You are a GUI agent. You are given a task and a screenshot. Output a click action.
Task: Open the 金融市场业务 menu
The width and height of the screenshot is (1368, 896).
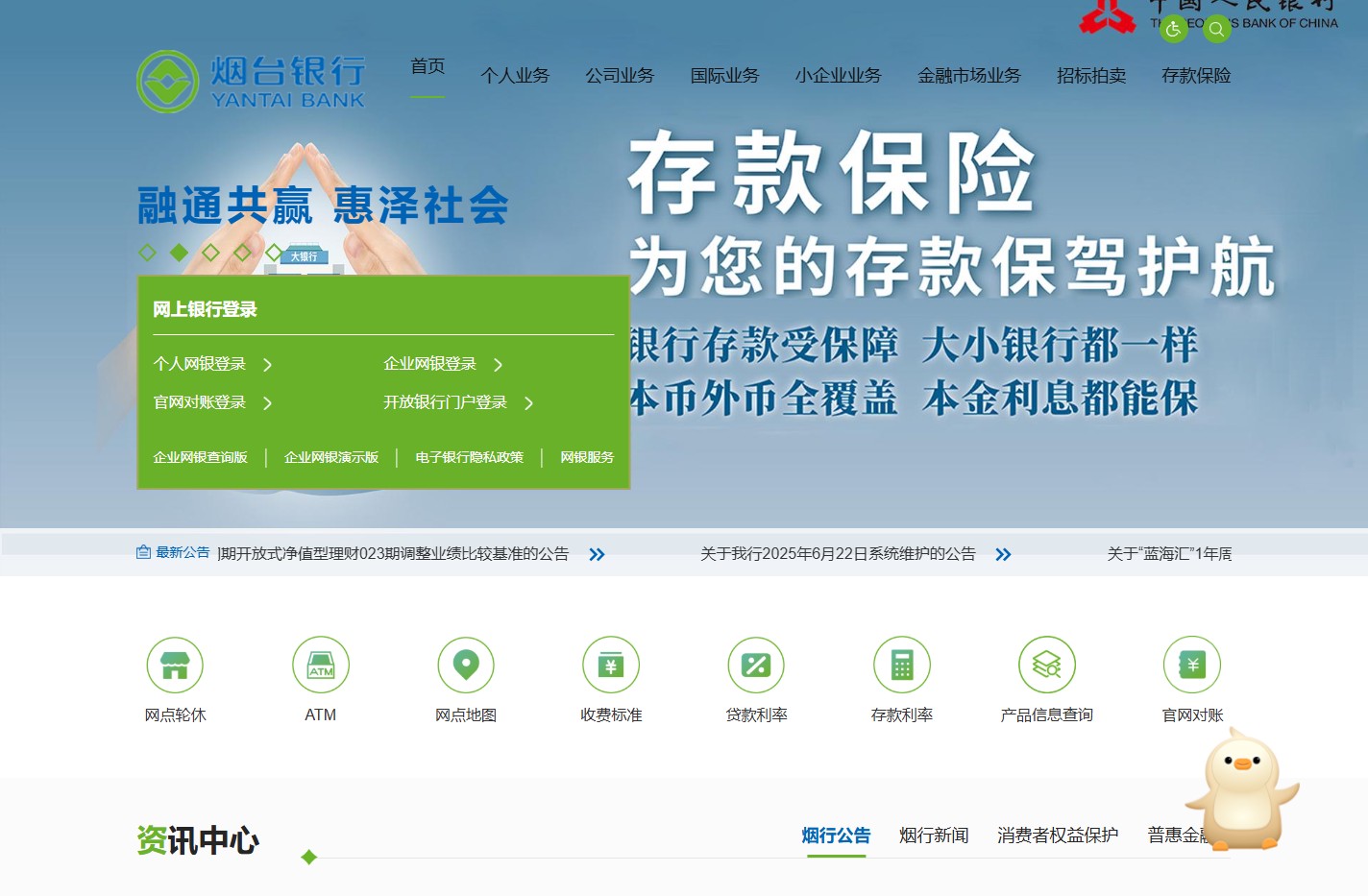[x=969, y=75]
